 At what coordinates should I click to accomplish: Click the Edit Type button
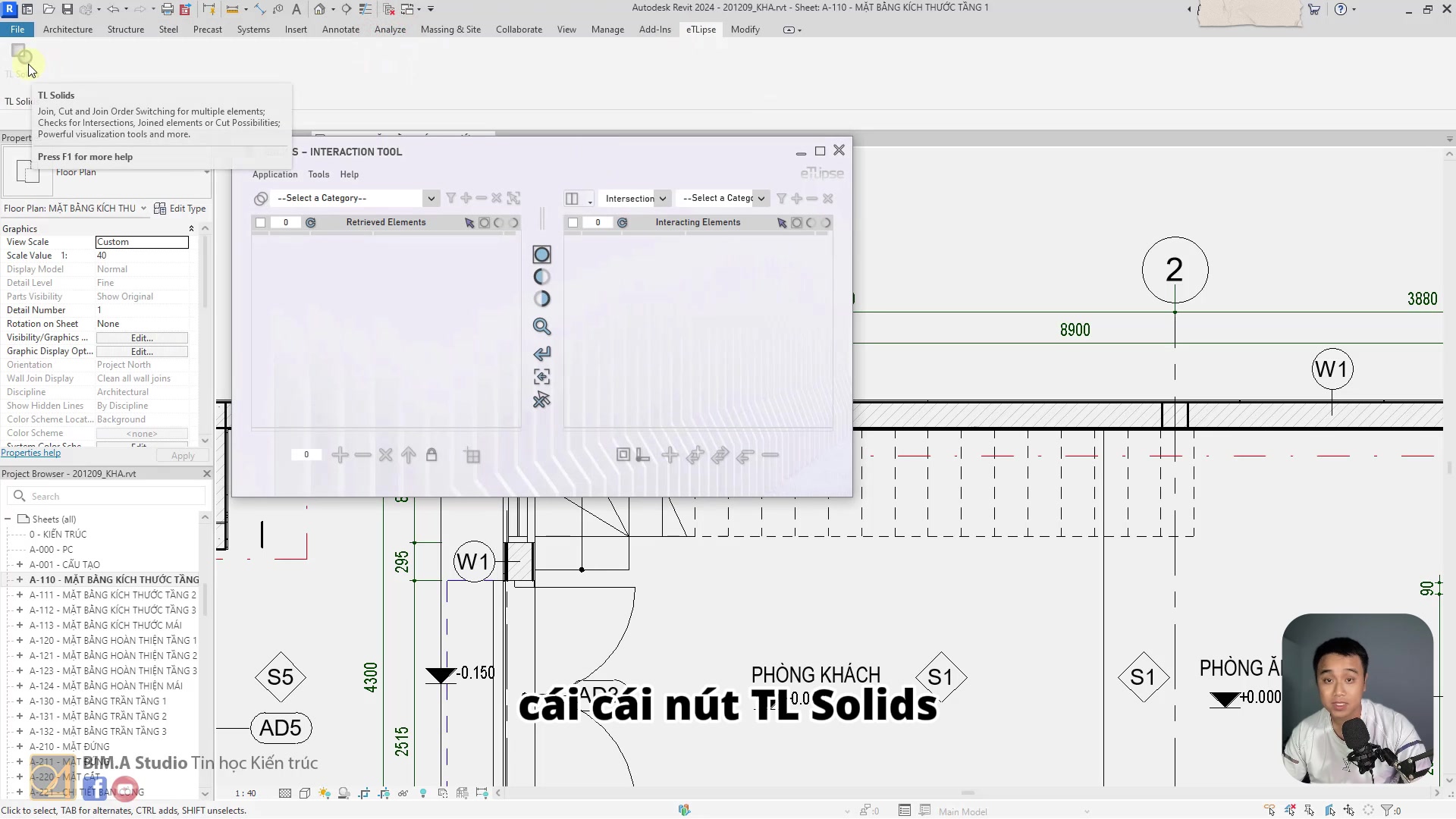(x=180, y=209)
